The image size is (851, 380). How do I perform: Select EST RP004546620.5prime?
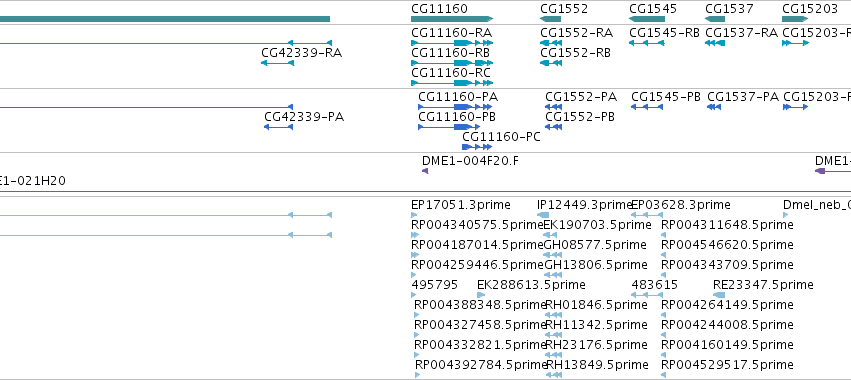click(727, 245)
